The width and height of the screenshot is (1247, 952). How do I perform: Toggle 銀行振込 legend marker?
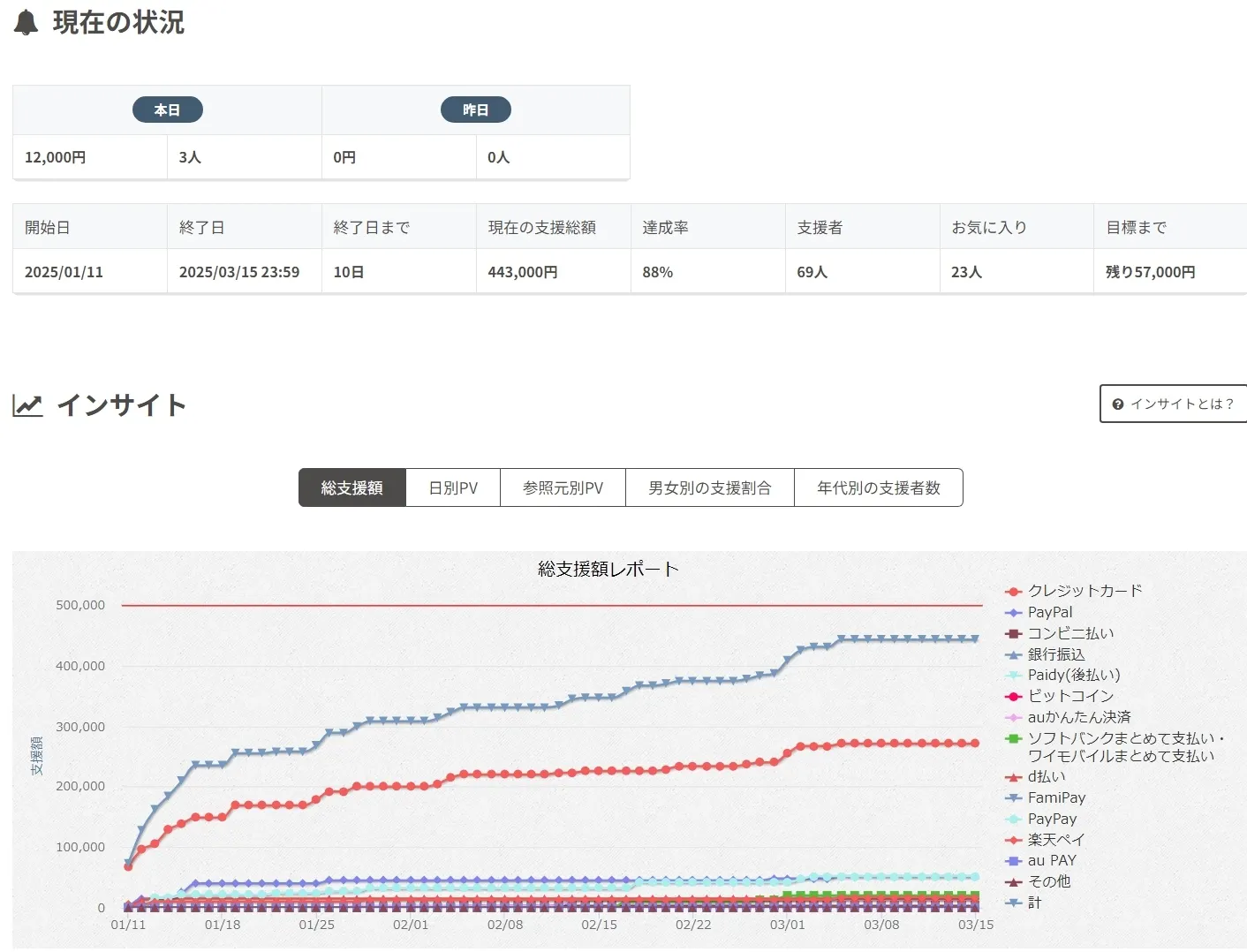(x=1014, y=654)
